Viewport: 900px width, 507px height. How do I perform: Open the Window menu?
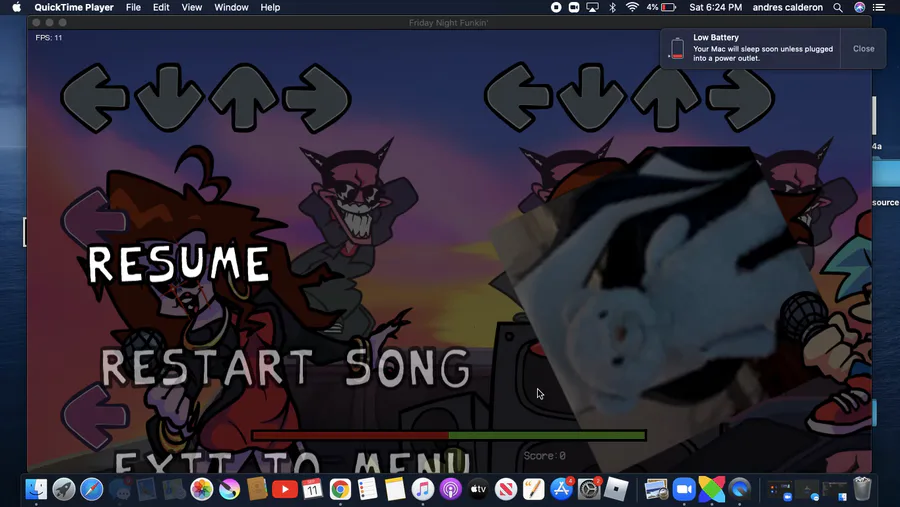coord(231,7)
